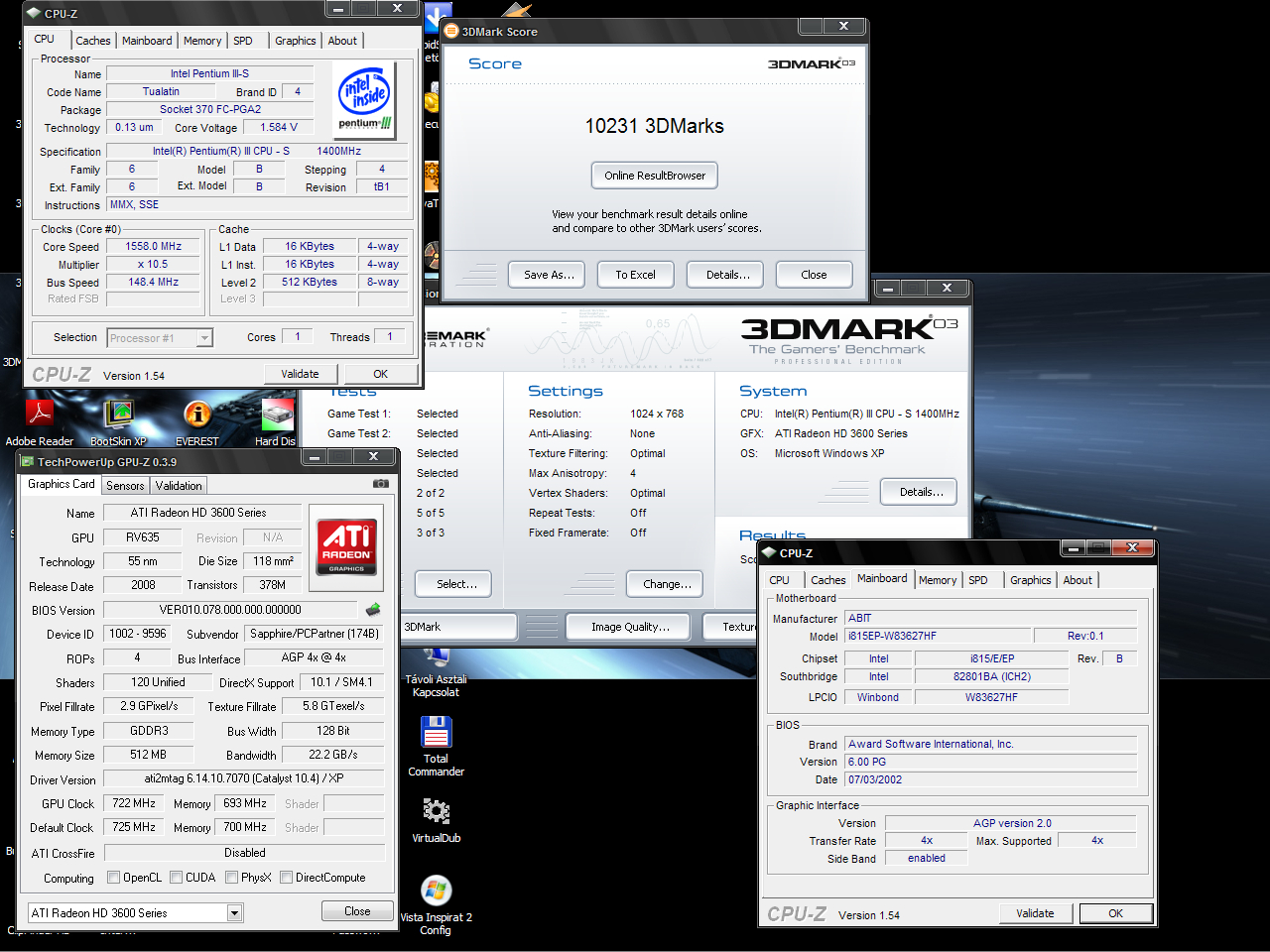Viewport: 1270px width, 952px height.
Task: Click BIOS Date value 07/03/2002
Action: click(990, 779)
